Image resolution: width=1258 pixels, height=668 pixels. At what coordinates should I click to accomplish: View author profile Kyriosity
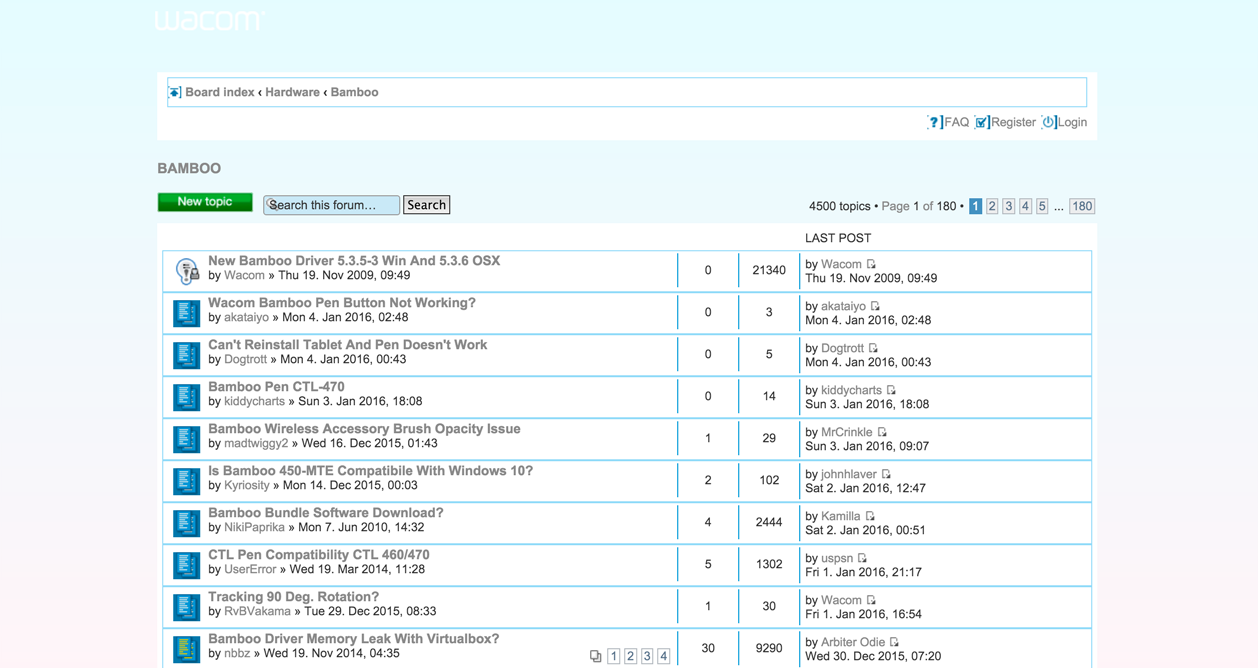coord(247,485)
